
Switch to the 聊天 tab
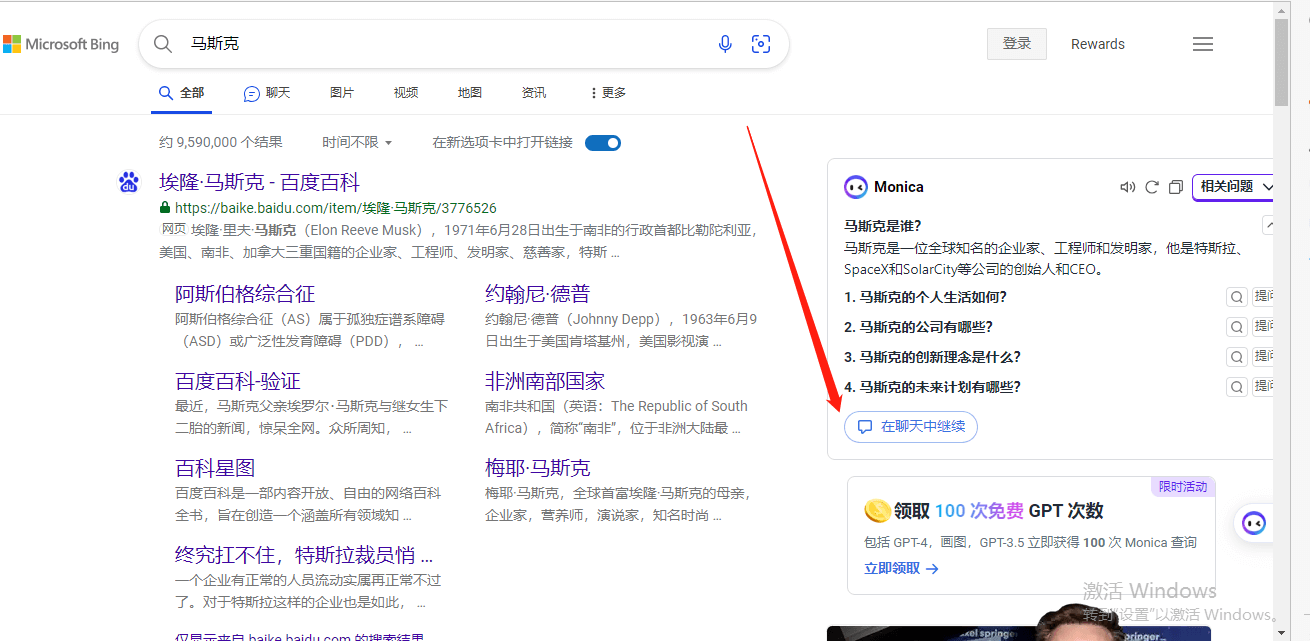point(267,93)
